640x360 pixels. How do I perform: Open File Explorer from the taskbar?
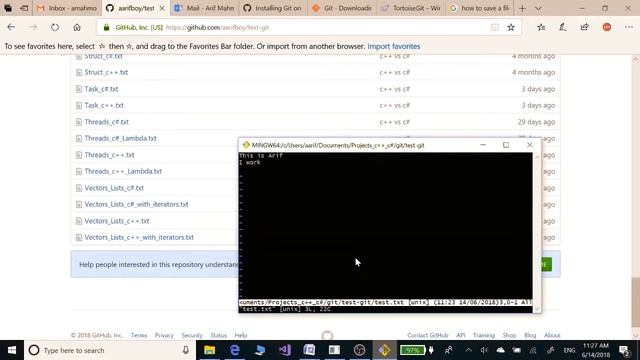coord(209,350)
